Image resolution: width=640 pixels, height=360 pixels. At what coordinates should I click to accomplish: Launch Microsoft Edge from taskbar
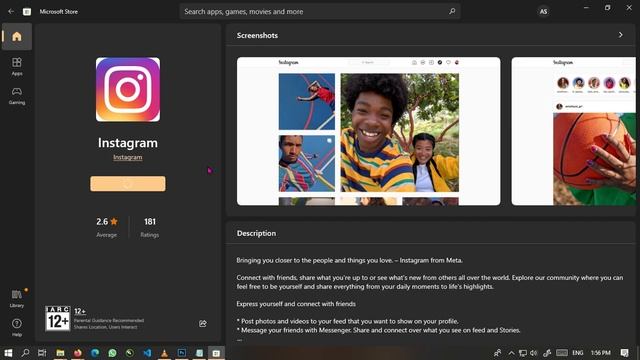95,353
